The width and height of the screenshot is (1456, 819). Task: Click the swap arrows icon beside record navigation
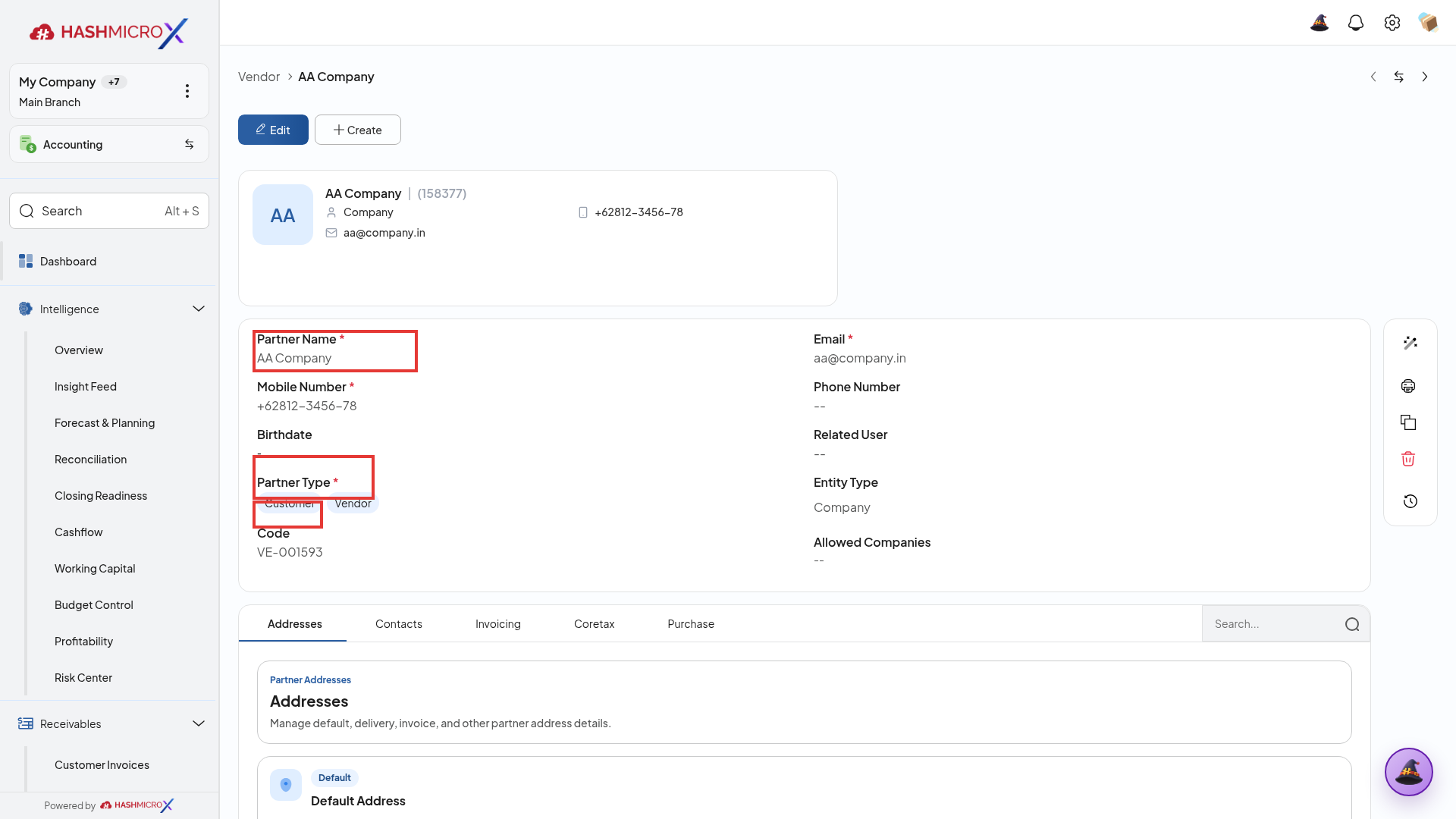click(1399, 77)
